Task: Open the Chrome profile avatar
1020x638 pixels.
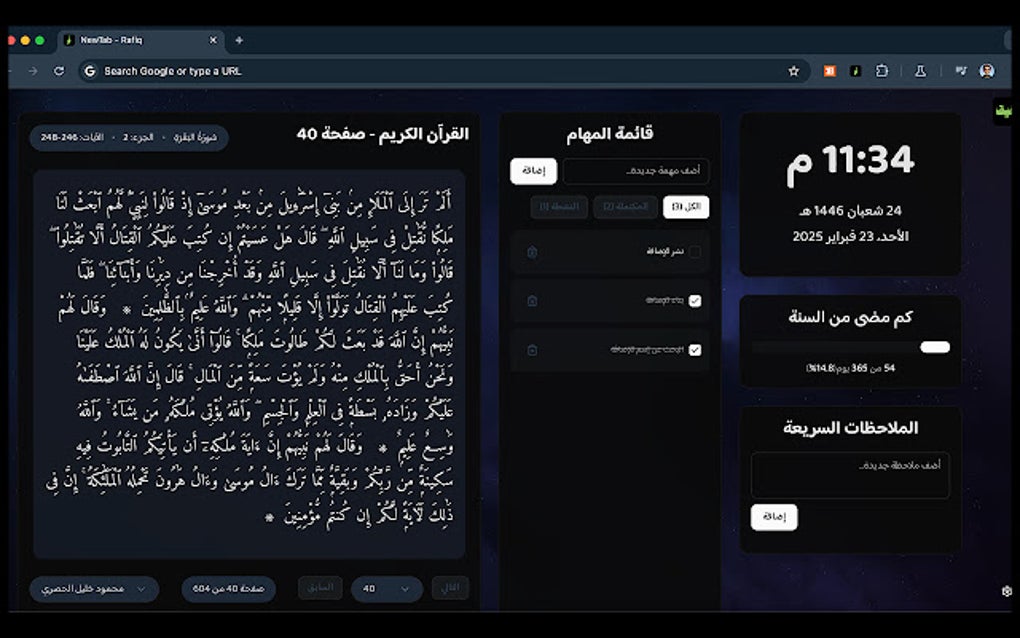Action: (987, 72)
